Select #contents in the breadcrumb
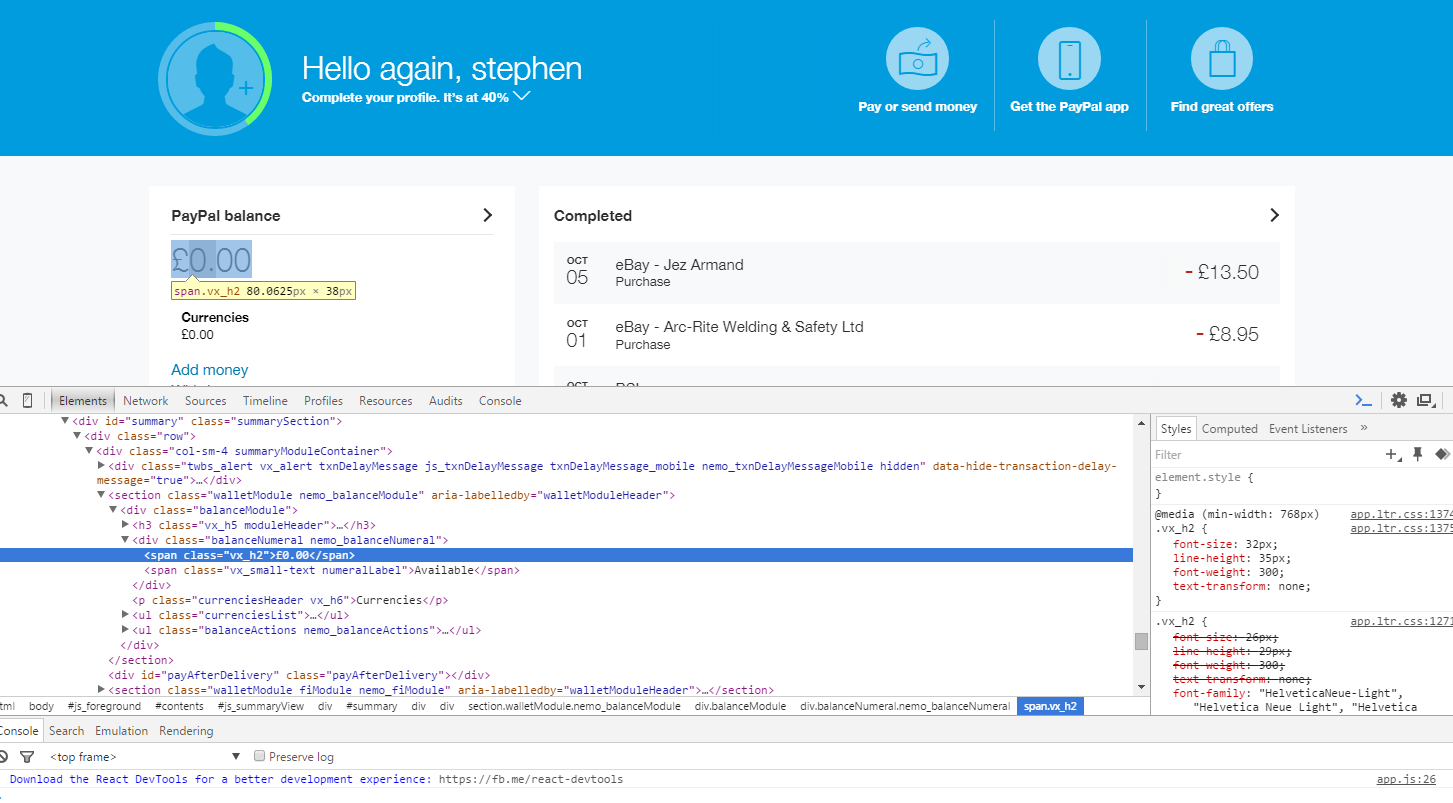Viewport: 1453px width, 803px height. pos(181,706)
